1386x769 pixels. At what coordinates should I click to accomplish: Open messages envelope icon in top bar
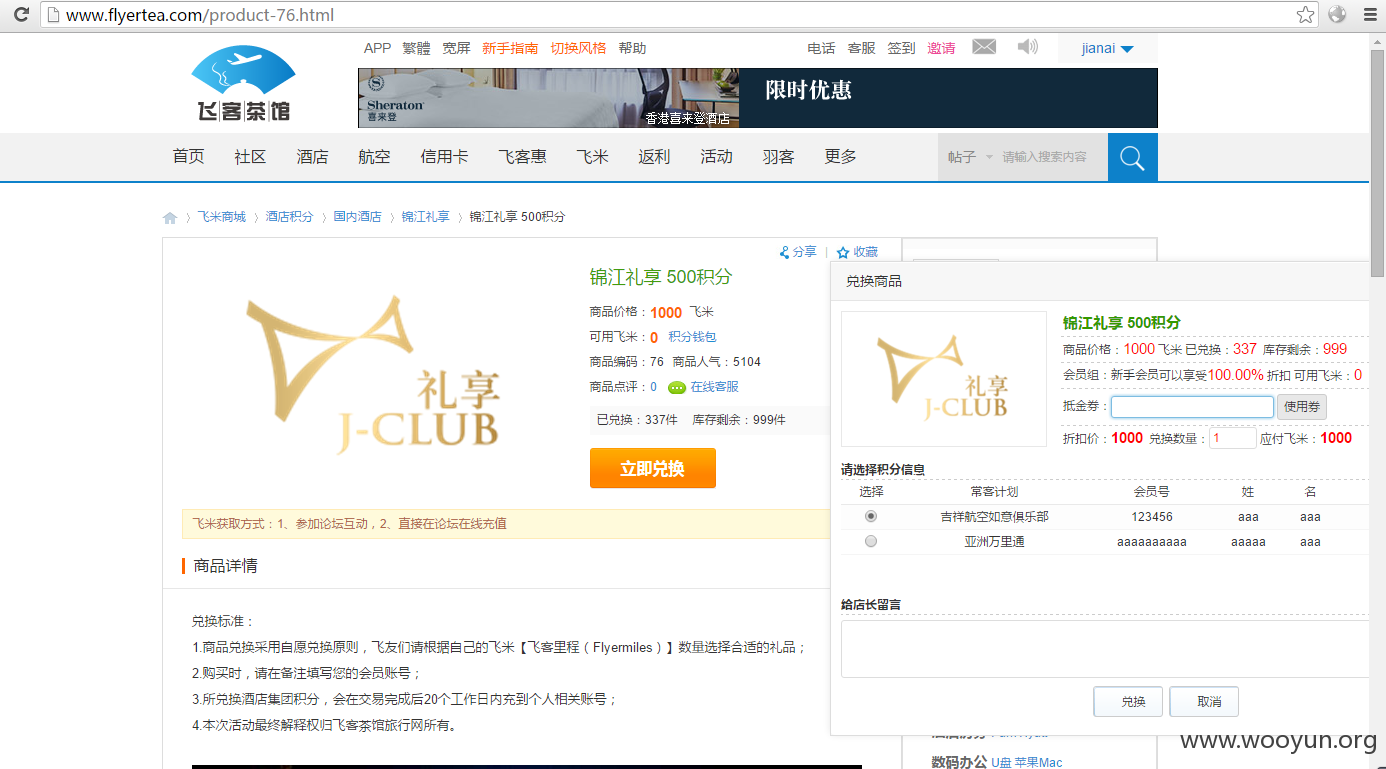(984, 47)
